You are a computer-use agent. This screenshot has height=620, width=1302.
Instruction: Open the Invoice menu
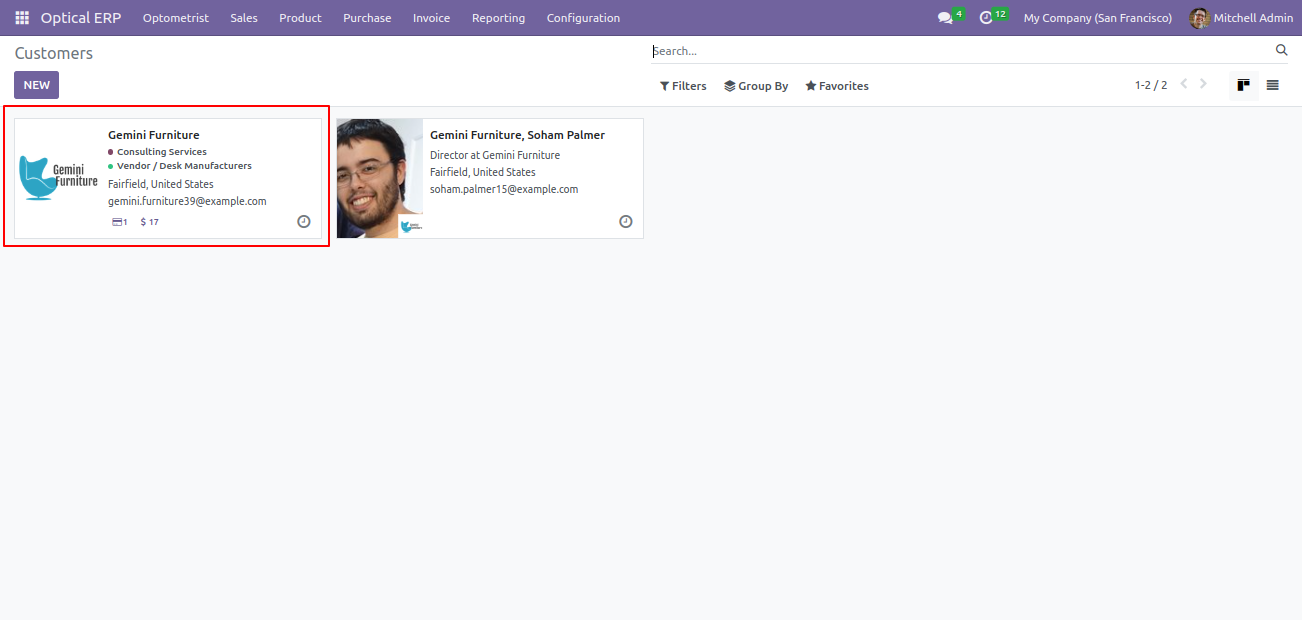tap(431, 18)
